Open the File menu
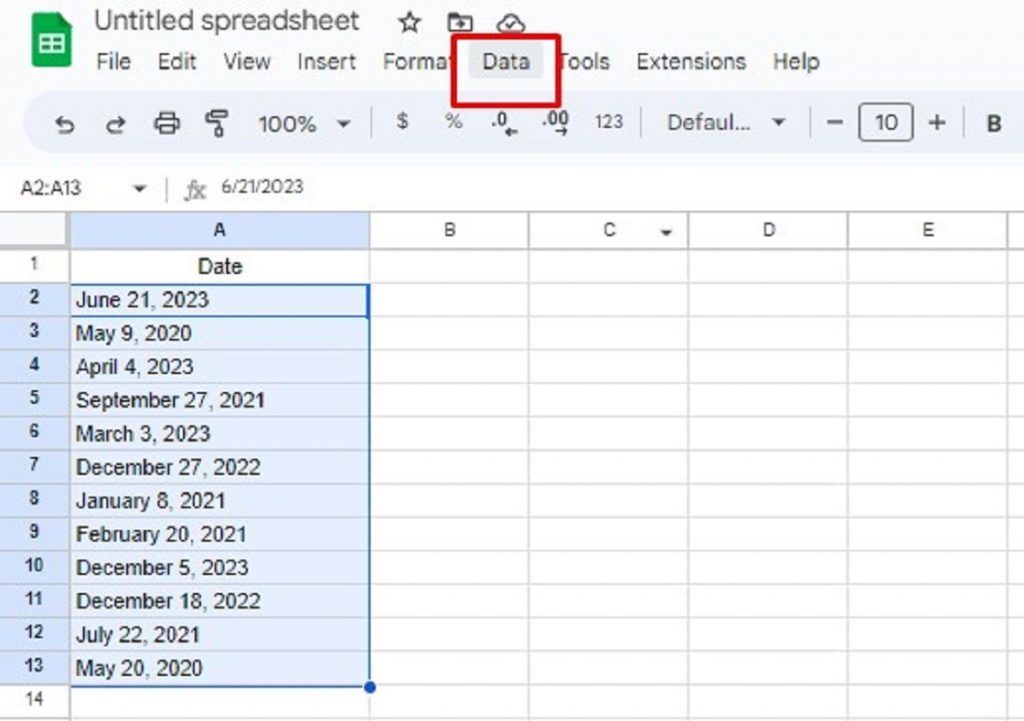 click(x=114, y=61)
